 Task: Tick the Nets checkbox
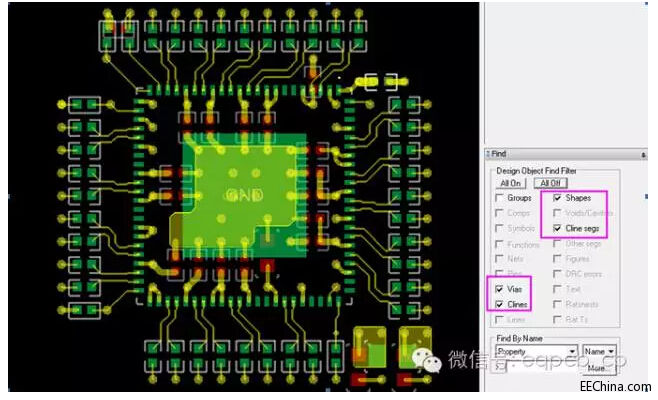(500, 258)
